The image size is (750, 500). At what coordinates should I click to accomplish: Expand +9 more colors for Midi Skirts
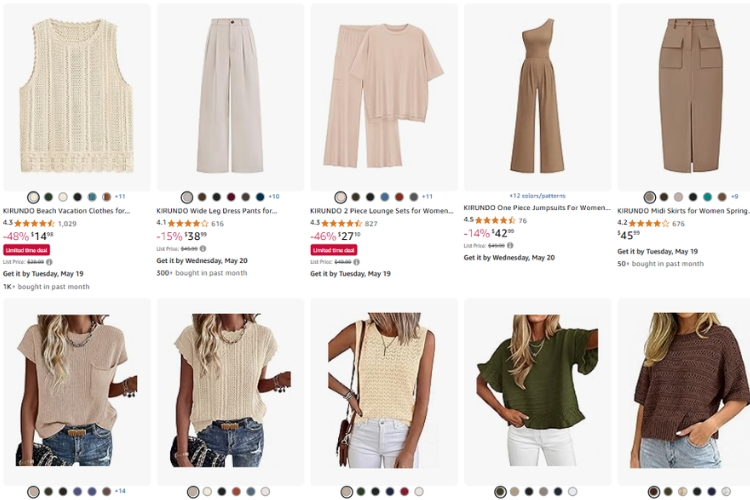(735, 197)
